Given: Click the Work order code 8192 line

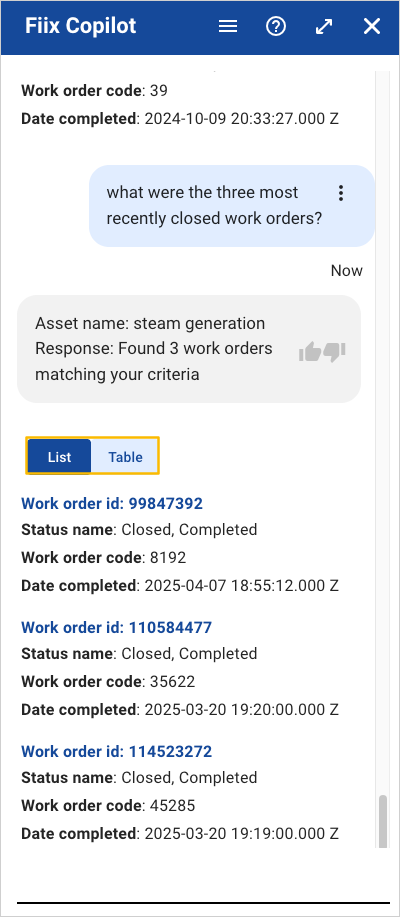Looking at the screenshot, I should pyautogui.click(x=104, y=558).
